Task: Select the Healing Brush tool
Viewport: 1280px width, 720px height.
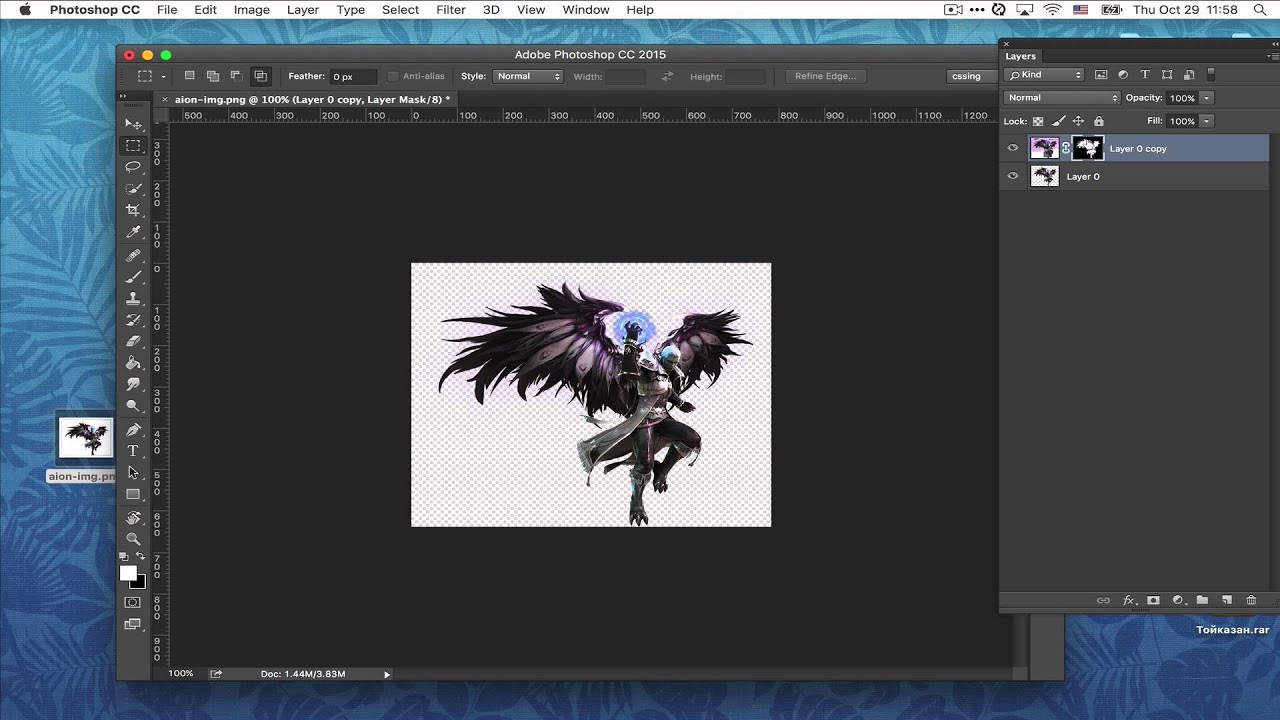Action: point(133,255)
